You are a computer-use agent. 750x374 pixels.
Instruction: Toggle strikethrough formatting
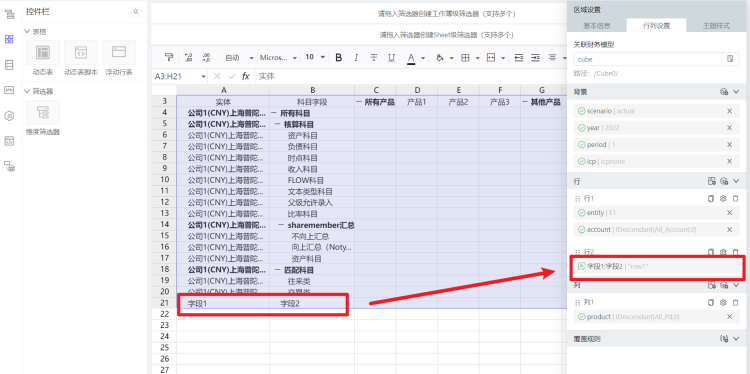374,57
